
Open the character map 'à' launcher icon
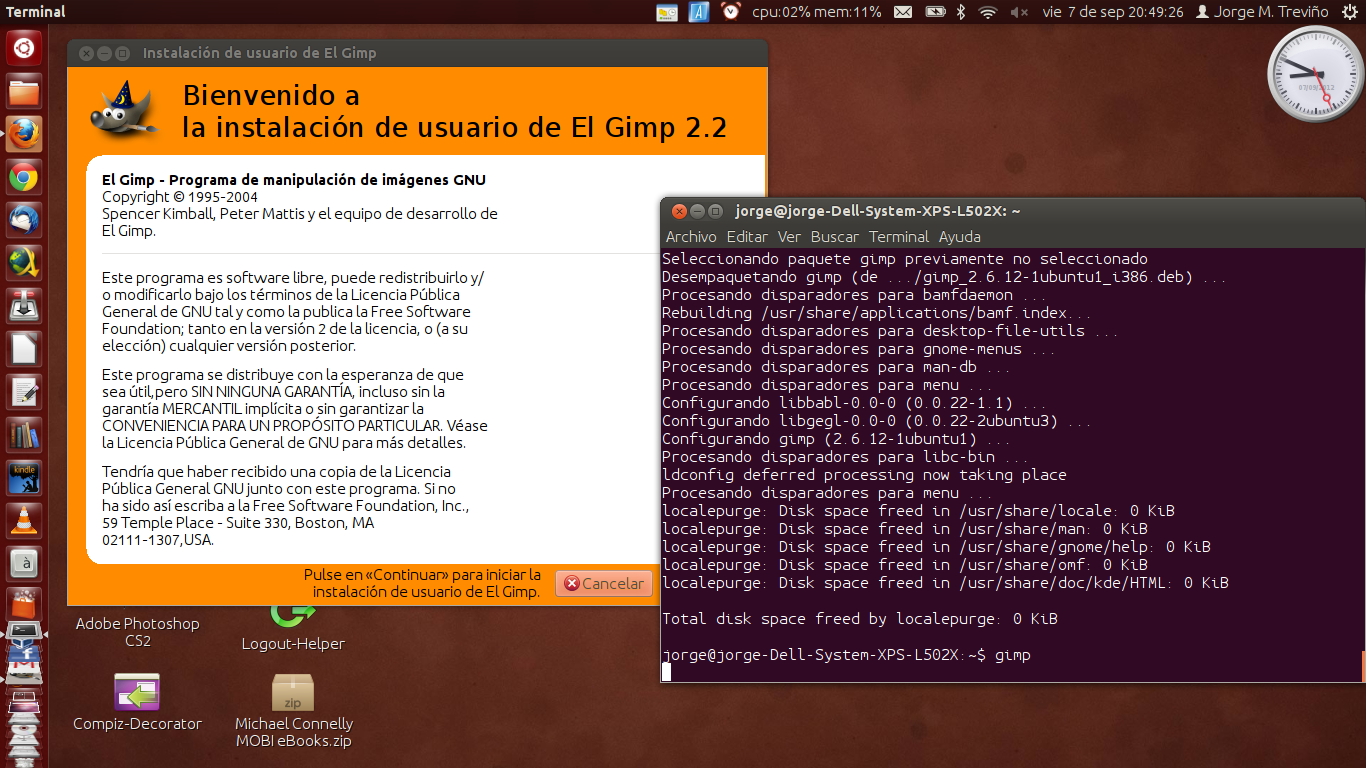click(24, 564)
